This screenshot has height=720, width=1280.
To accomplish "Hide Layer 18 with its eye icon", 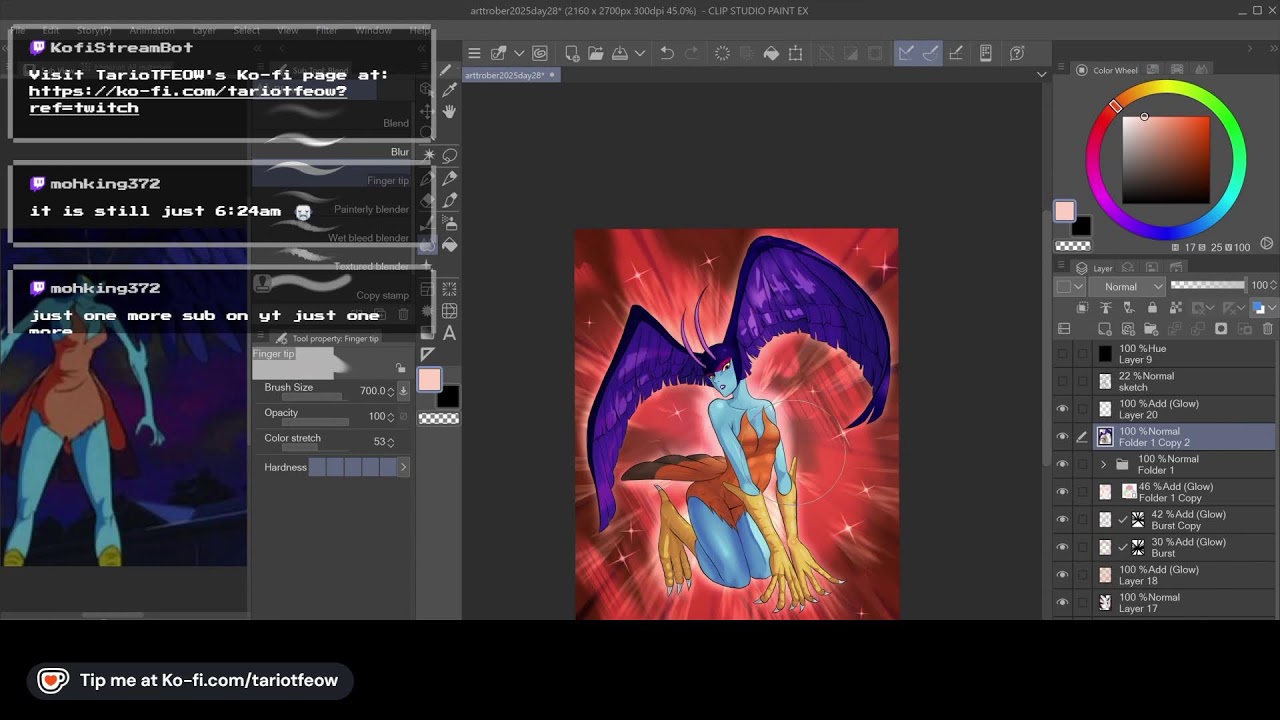I will (x=1062, y=575).
